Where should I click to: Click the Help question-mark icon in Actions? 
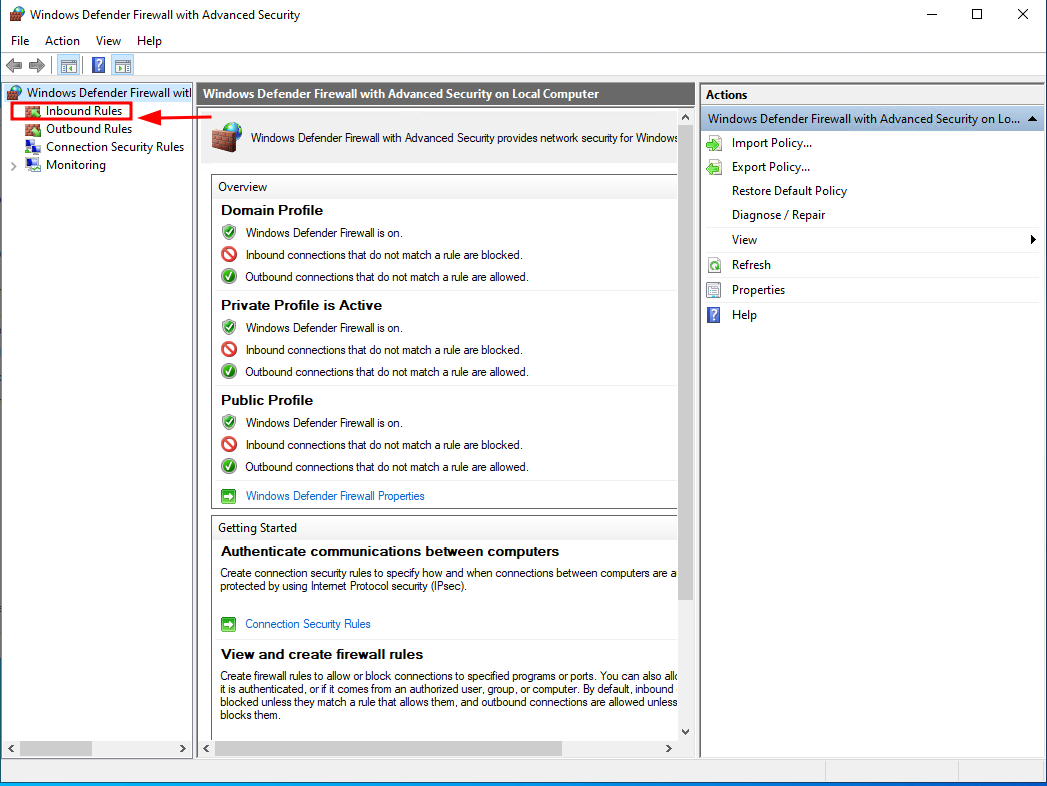714,315
